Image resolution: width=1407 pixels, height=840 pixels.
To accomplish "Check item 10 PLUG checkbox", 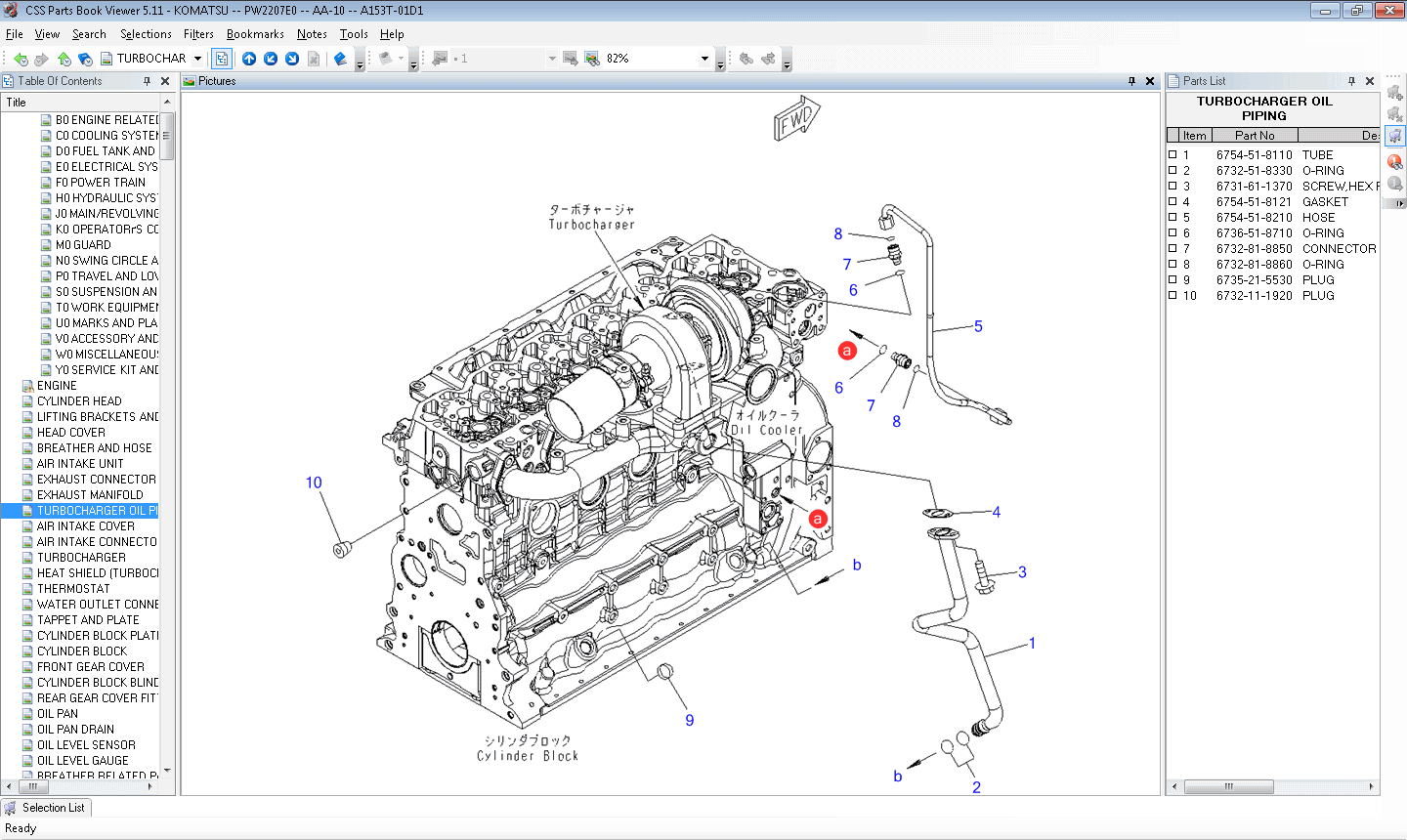I will 1174,295.
